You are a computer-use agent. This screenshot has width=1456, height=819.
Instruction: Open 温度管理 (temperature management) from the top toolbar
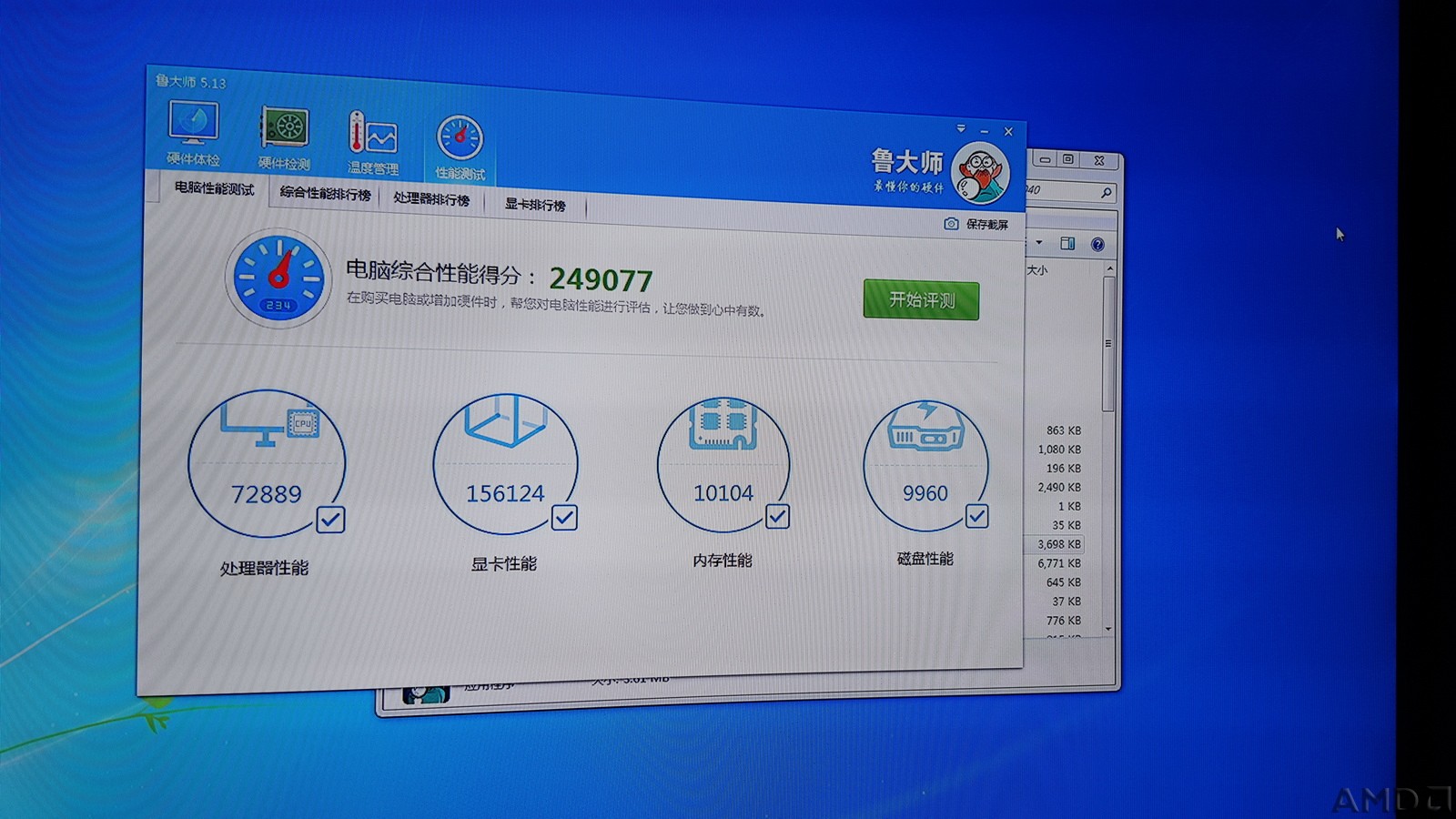[373, 143]
